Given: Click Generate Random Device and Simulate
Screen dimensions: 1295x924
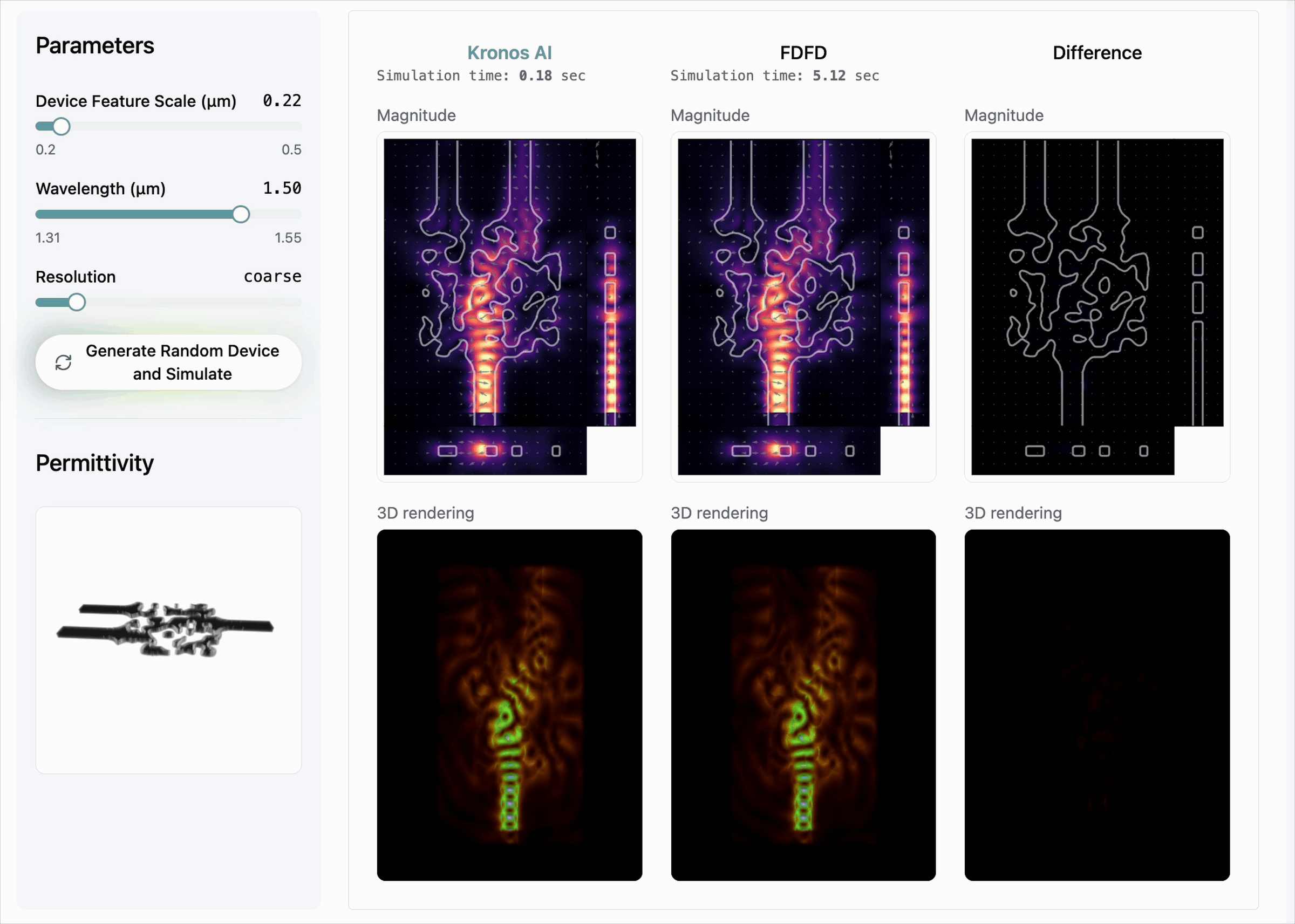Looking at the screenshot, I should tap(182, 362).
